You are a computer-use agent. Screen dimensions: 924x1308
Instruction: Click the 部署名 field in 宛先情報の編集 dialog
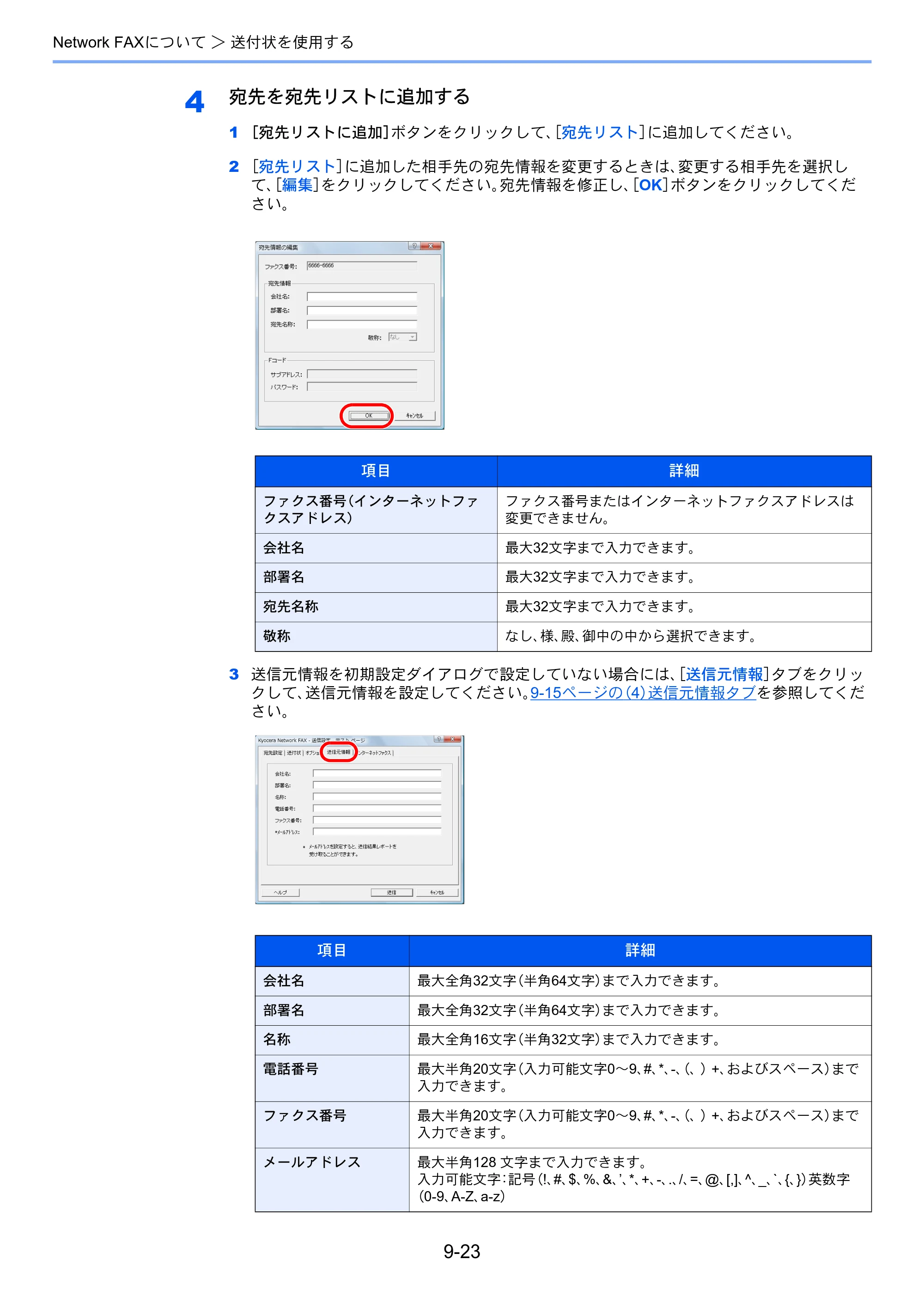point(362,310)
